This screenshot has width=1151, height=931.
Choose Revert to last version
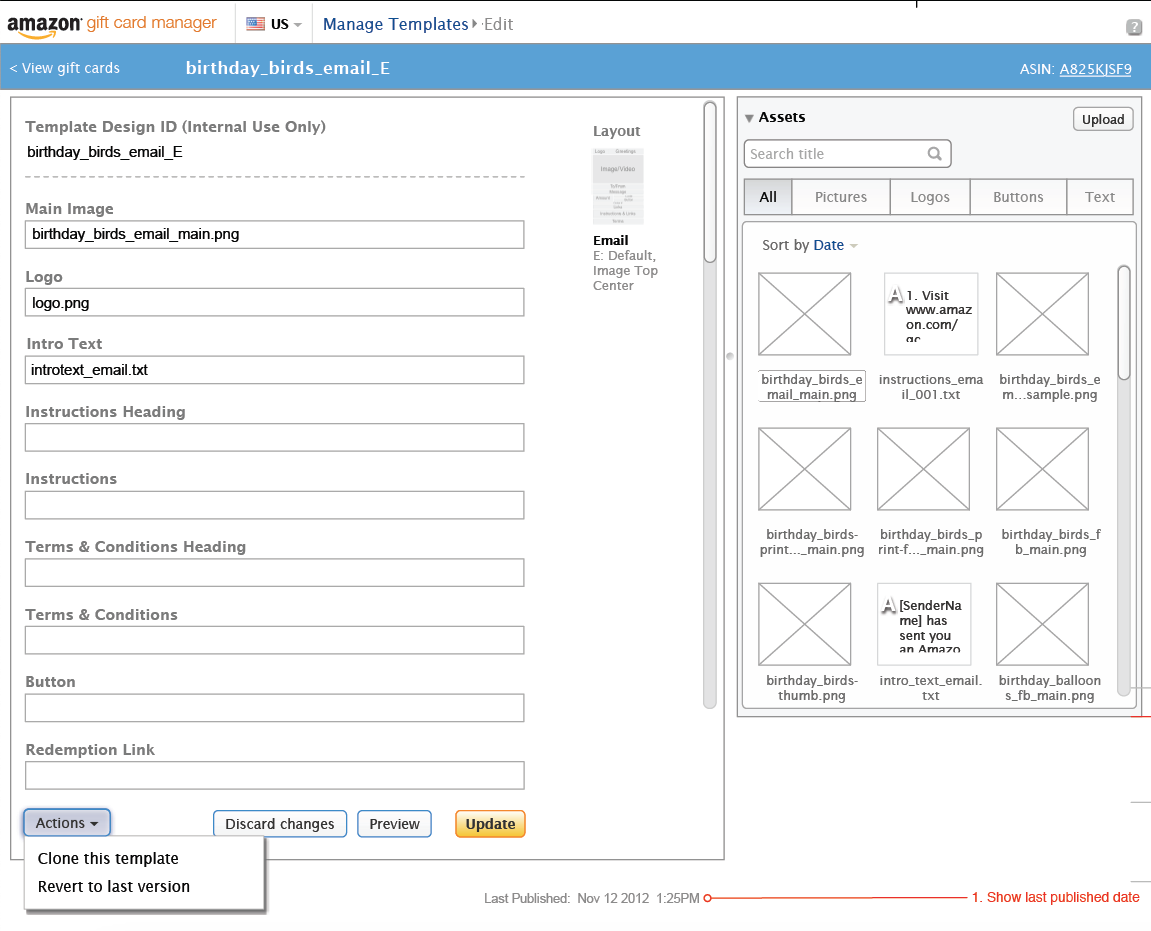[114, 886]
